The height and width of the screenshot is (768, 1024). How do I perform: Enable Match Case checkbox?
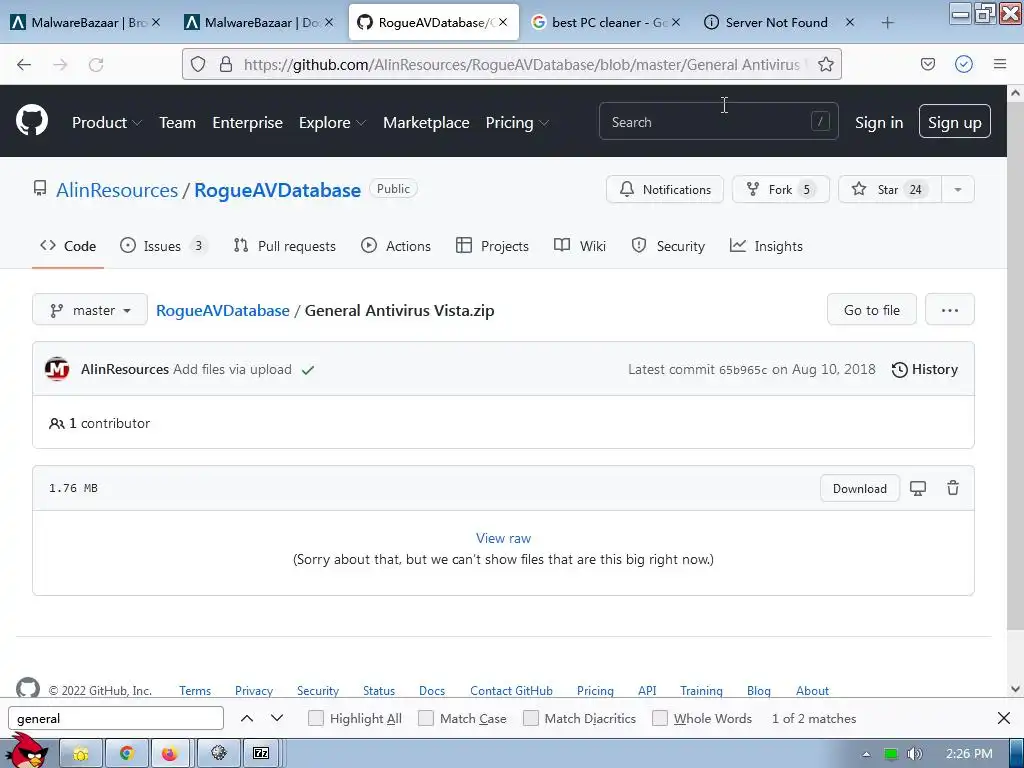(426, 718)
